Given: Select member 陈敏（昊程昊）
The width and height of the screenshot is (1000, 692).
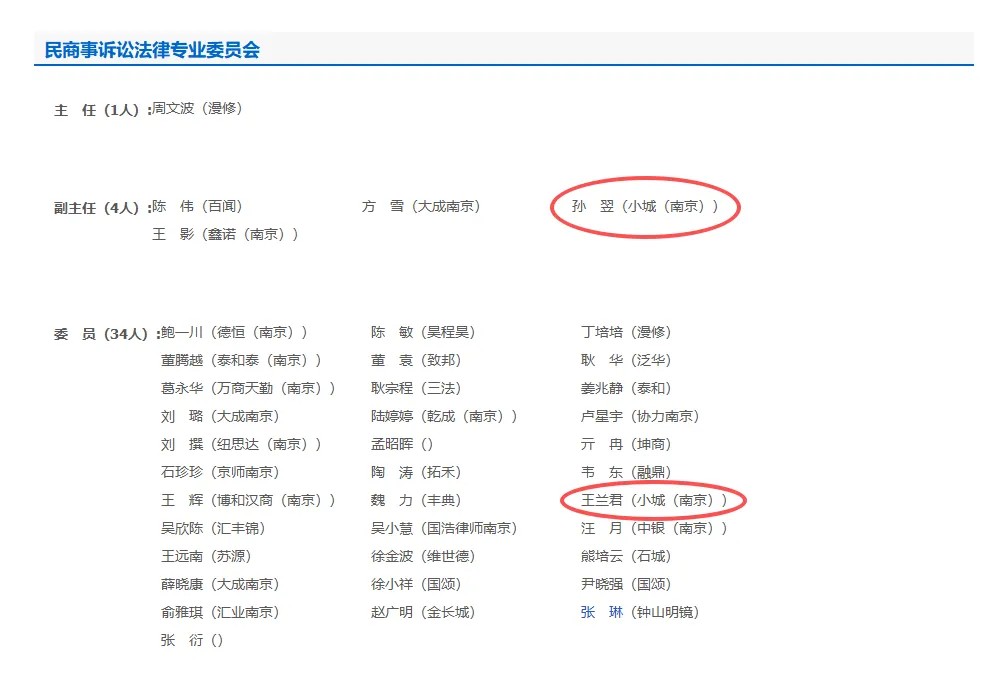Looking at the screenshot, I should click(x=422, y=333).
